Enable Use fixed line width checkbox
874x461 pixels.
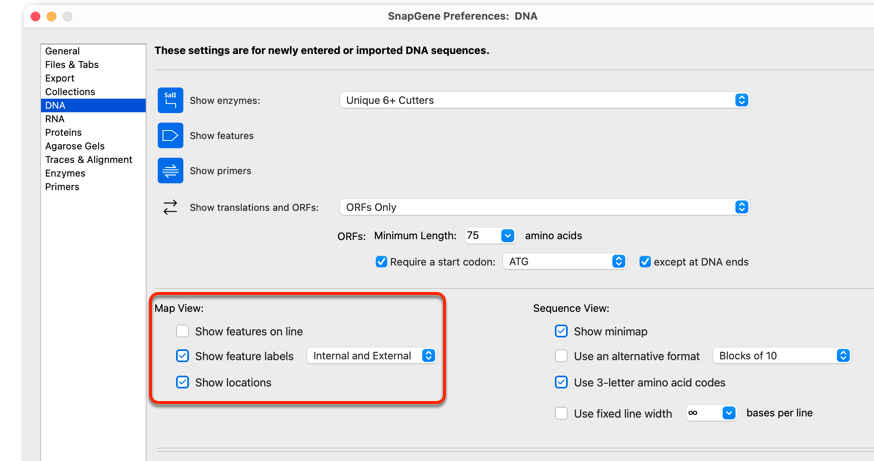pyautogui.click(x=561, y=414)
